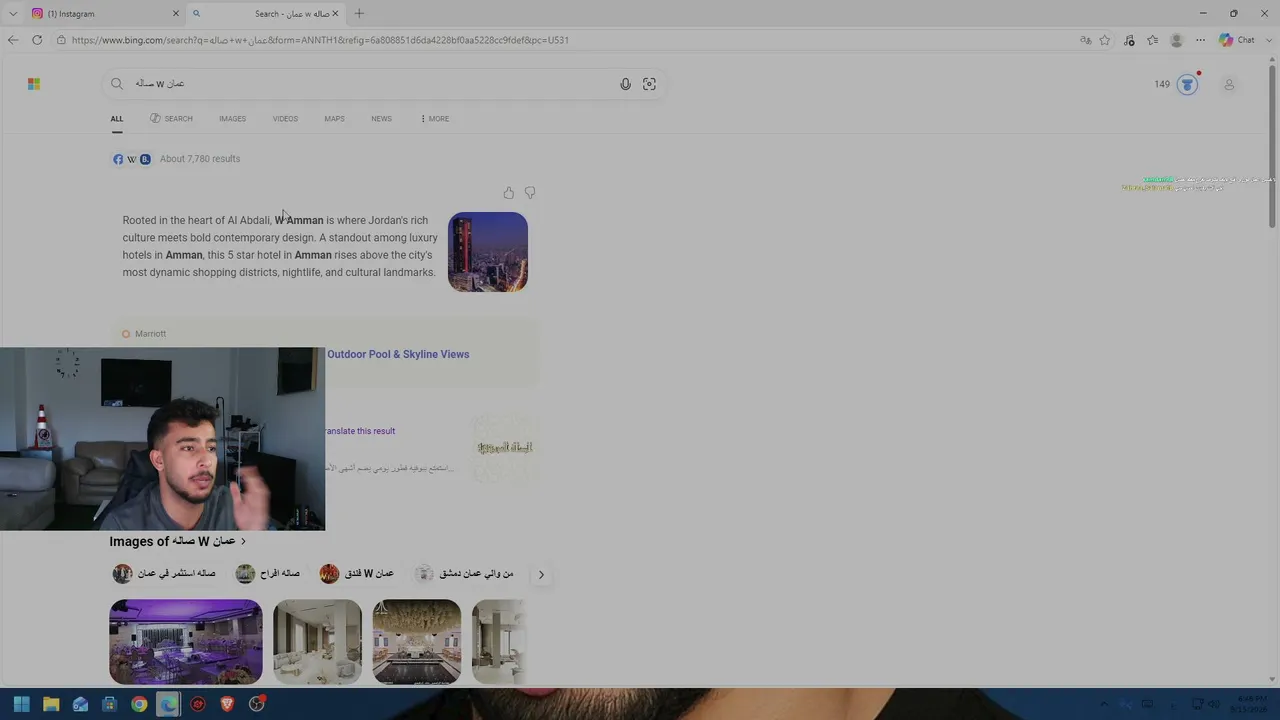
Task: Open the volume speaker tray icon
Action: pos(1213,704)
